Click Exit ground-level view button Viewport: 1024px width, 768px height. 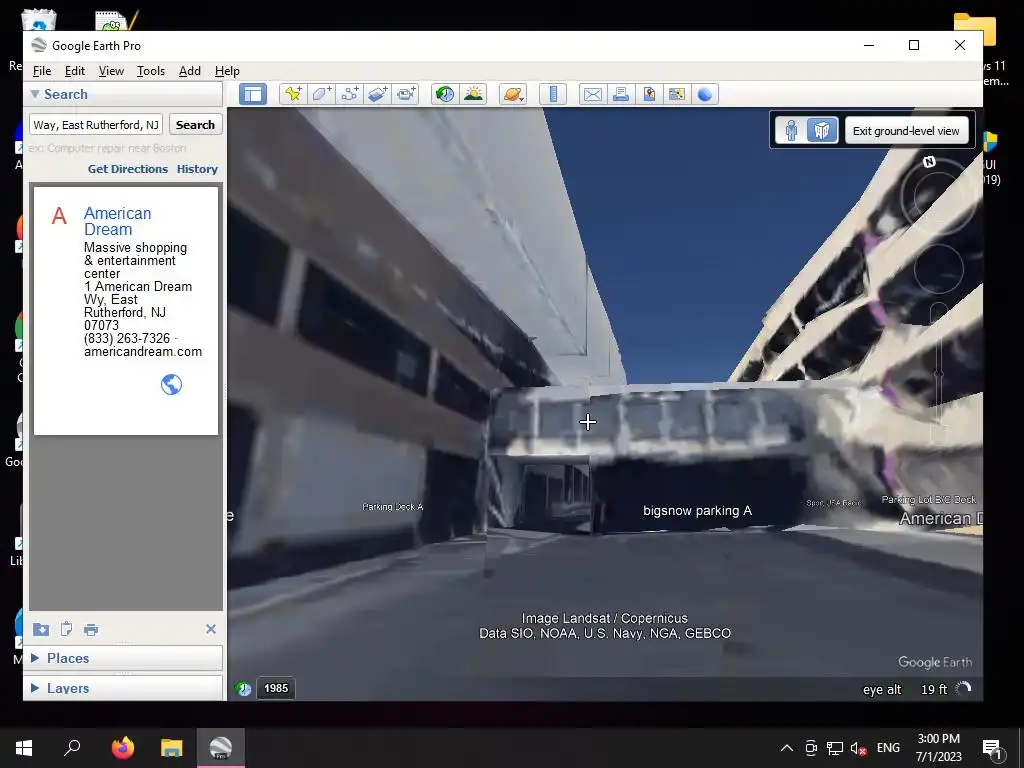906,131
